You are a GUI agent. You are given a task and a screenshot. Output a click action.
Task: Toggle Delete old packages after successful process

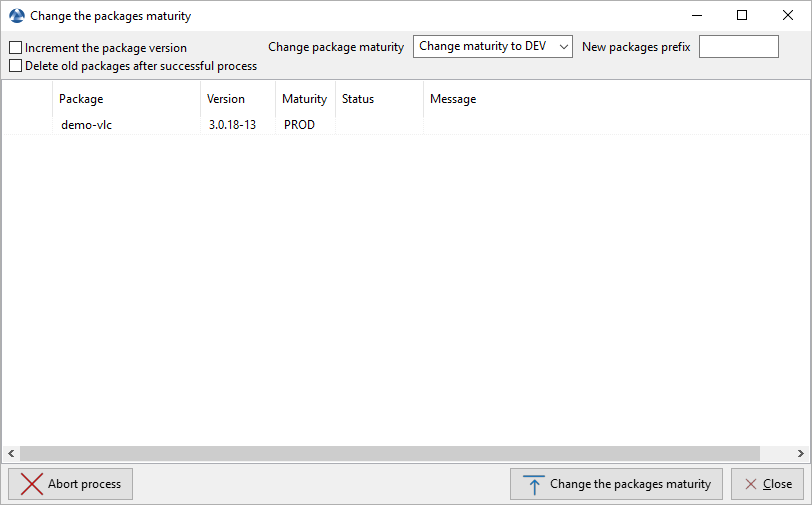click(x=15, y=66)
